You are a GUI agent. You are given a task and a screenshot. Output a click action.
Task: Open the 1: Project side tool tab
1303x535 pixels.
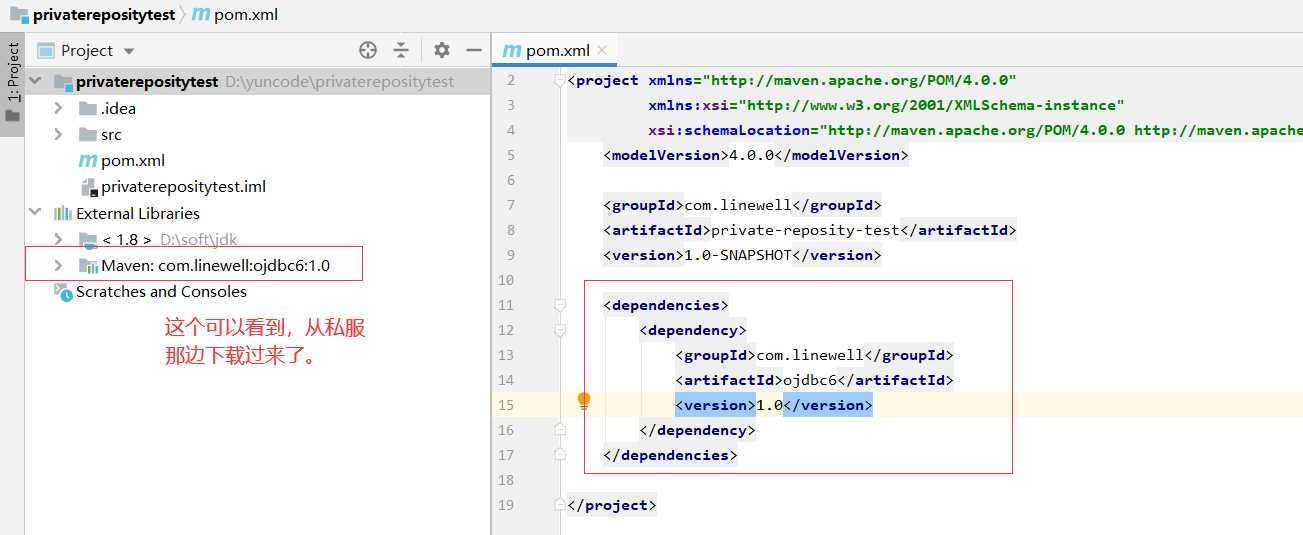pyautogui.click(x=13, y=73)
